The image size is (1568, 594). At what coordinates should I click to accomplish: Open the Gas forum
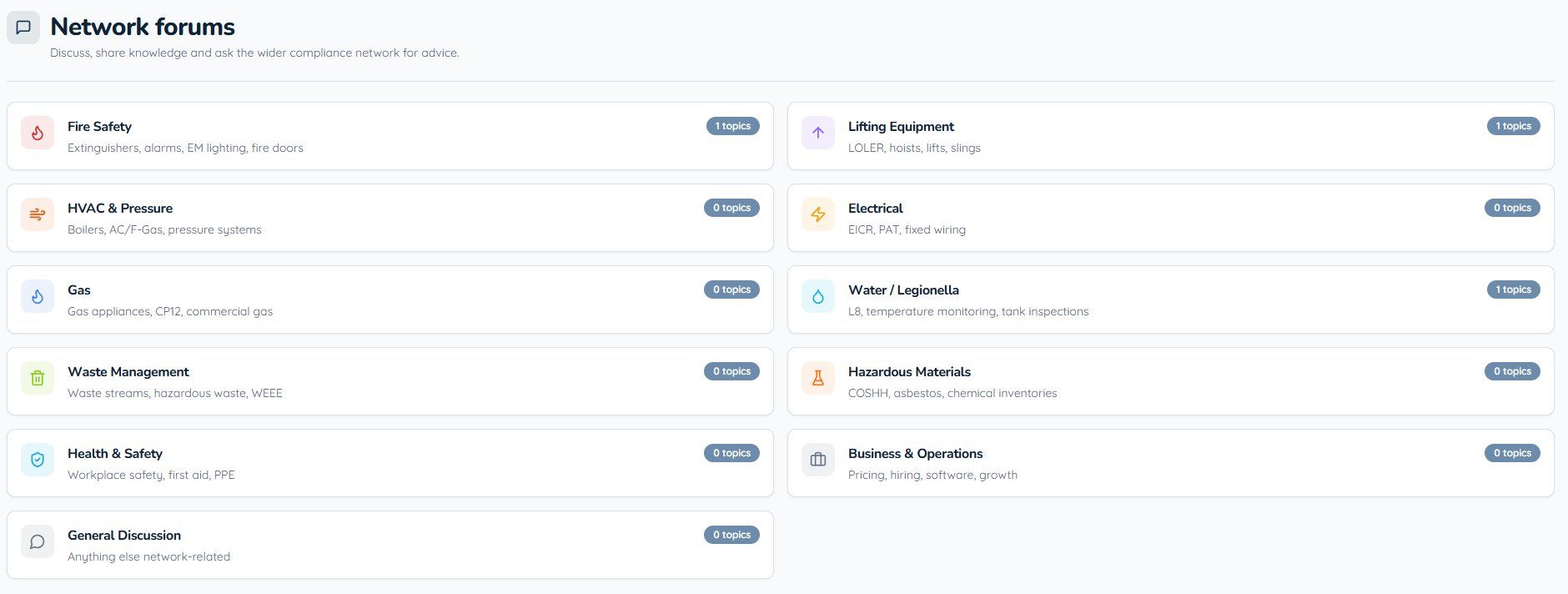pyautogui.click(x=390, y=300)
